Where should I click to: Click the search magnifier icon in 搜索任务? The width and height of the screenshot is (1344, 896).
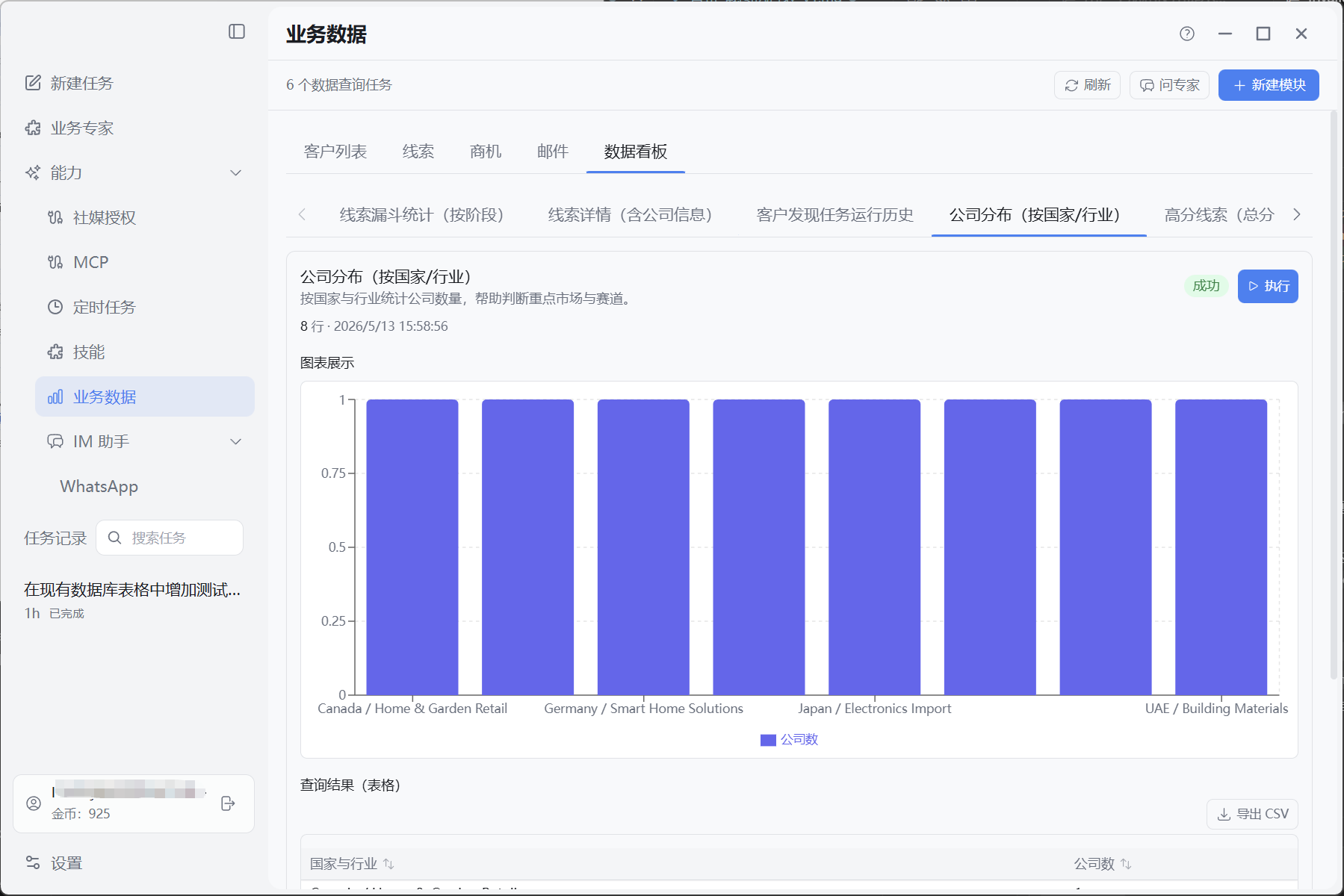click(114, 538)
